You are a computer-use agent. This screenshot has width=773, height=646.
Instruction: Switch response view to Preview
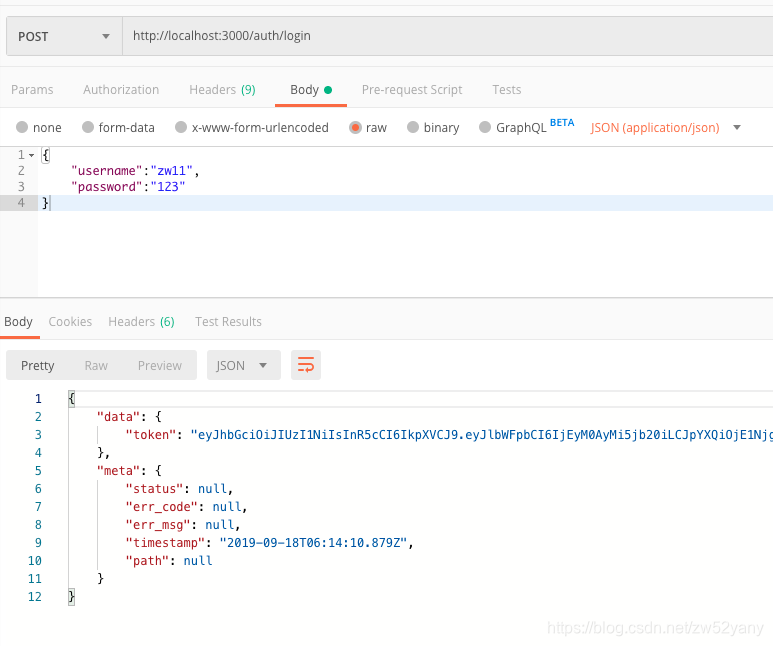pos(160,365)
